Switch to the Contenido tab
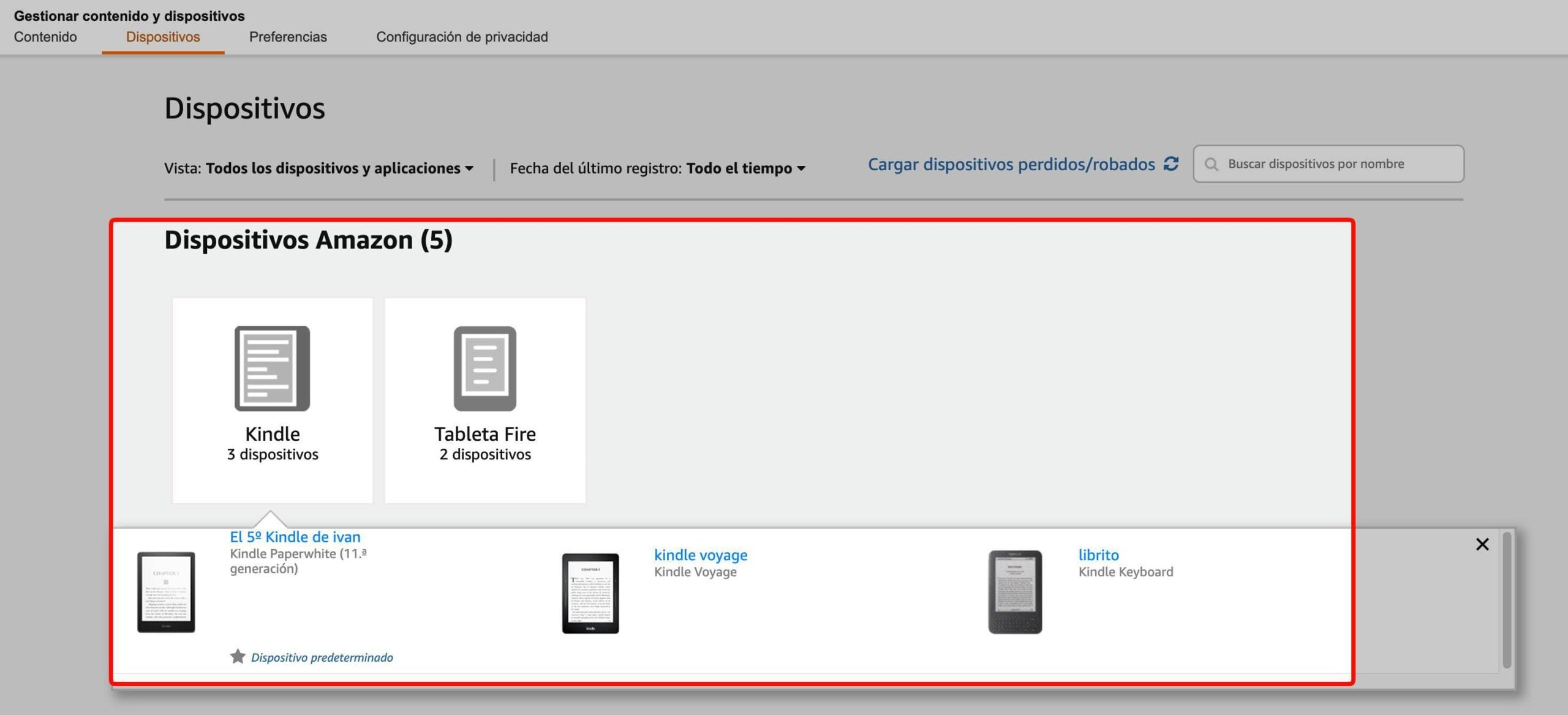The image size is (1568, 715). (x=45, y=37)
